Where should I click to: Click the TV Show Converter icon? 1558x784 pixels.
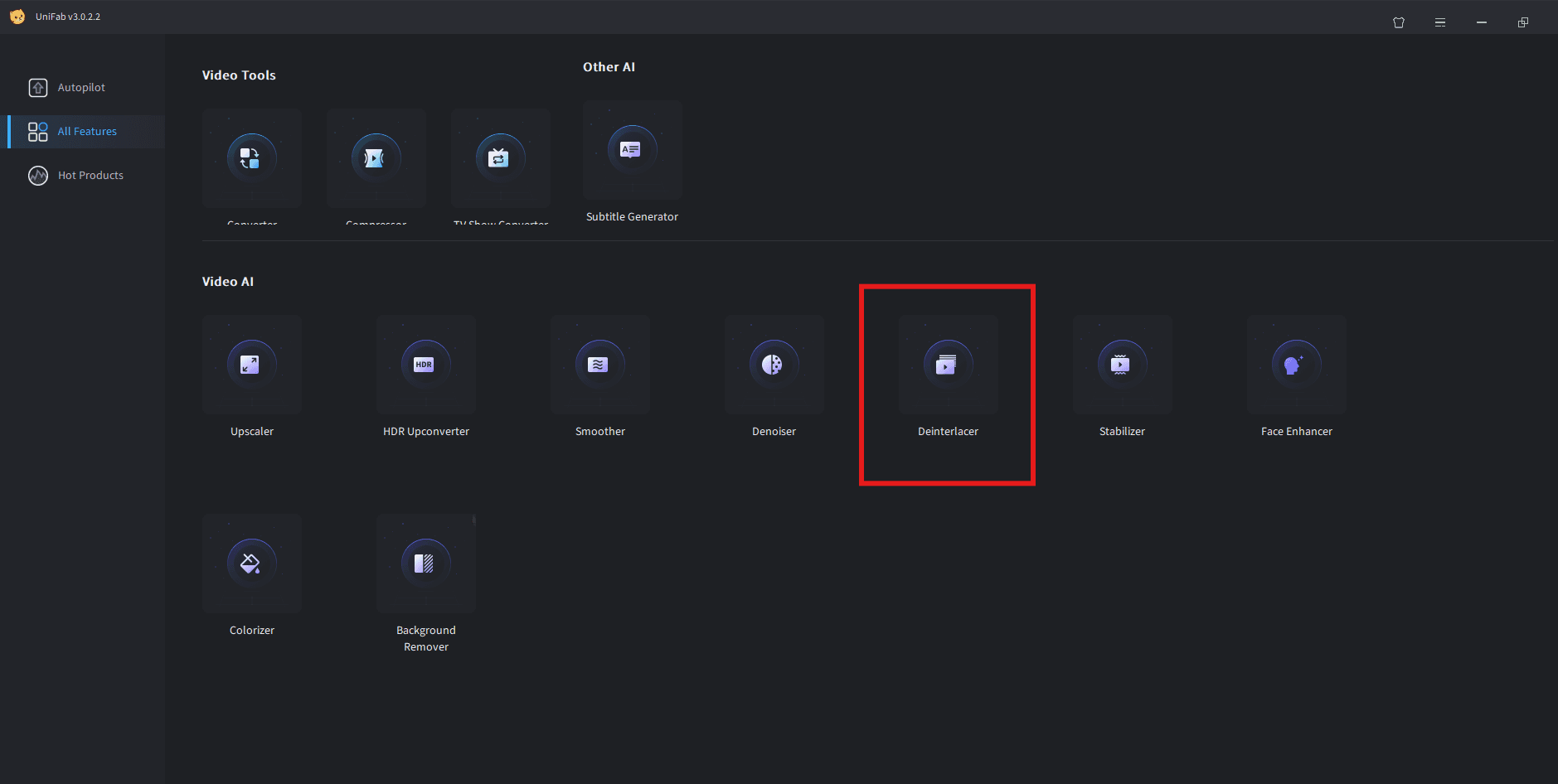coord(500,157)
